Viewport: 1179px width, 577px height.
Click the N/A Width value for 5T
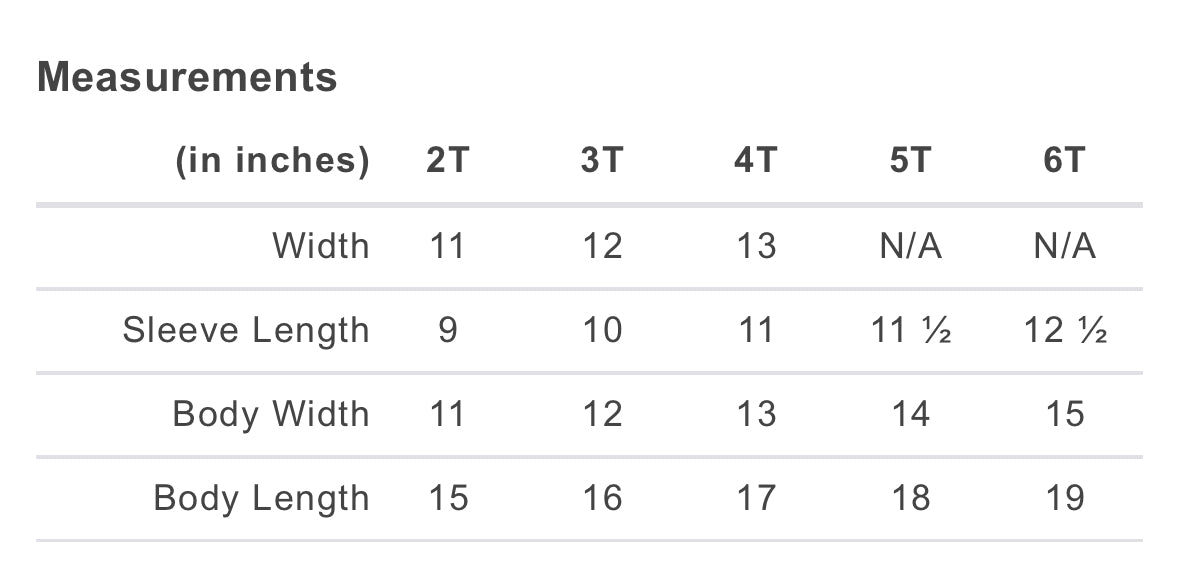click(x=911, y=245)
